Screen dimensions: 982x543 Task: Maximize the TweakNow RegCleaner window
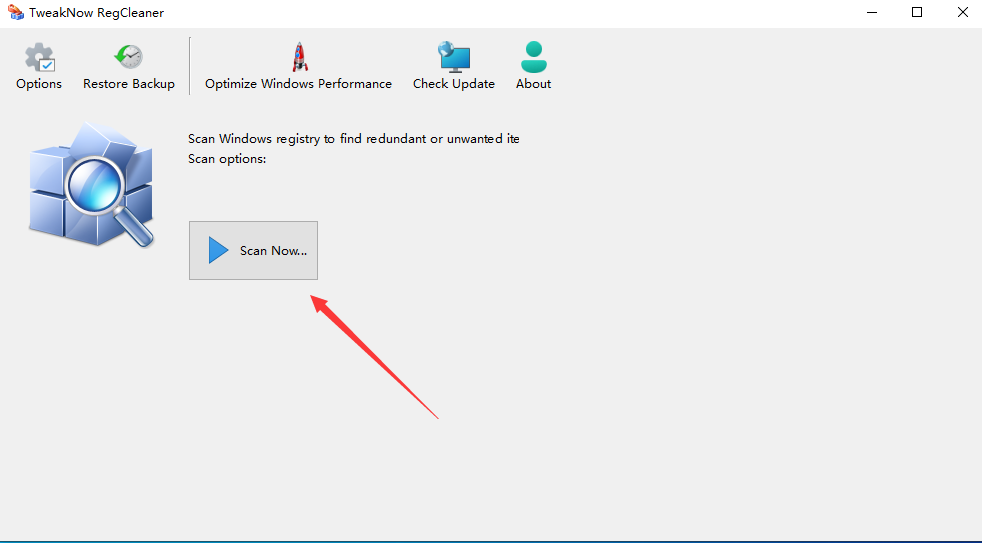pyautogui.click(x=917, y=13)
